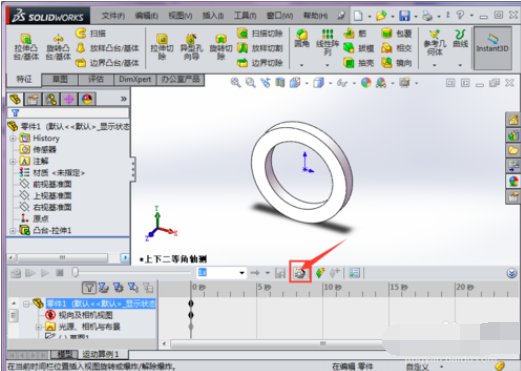The image size is (521, 371).
Task: Click the Save Animation icon
Action: point(280,273)
